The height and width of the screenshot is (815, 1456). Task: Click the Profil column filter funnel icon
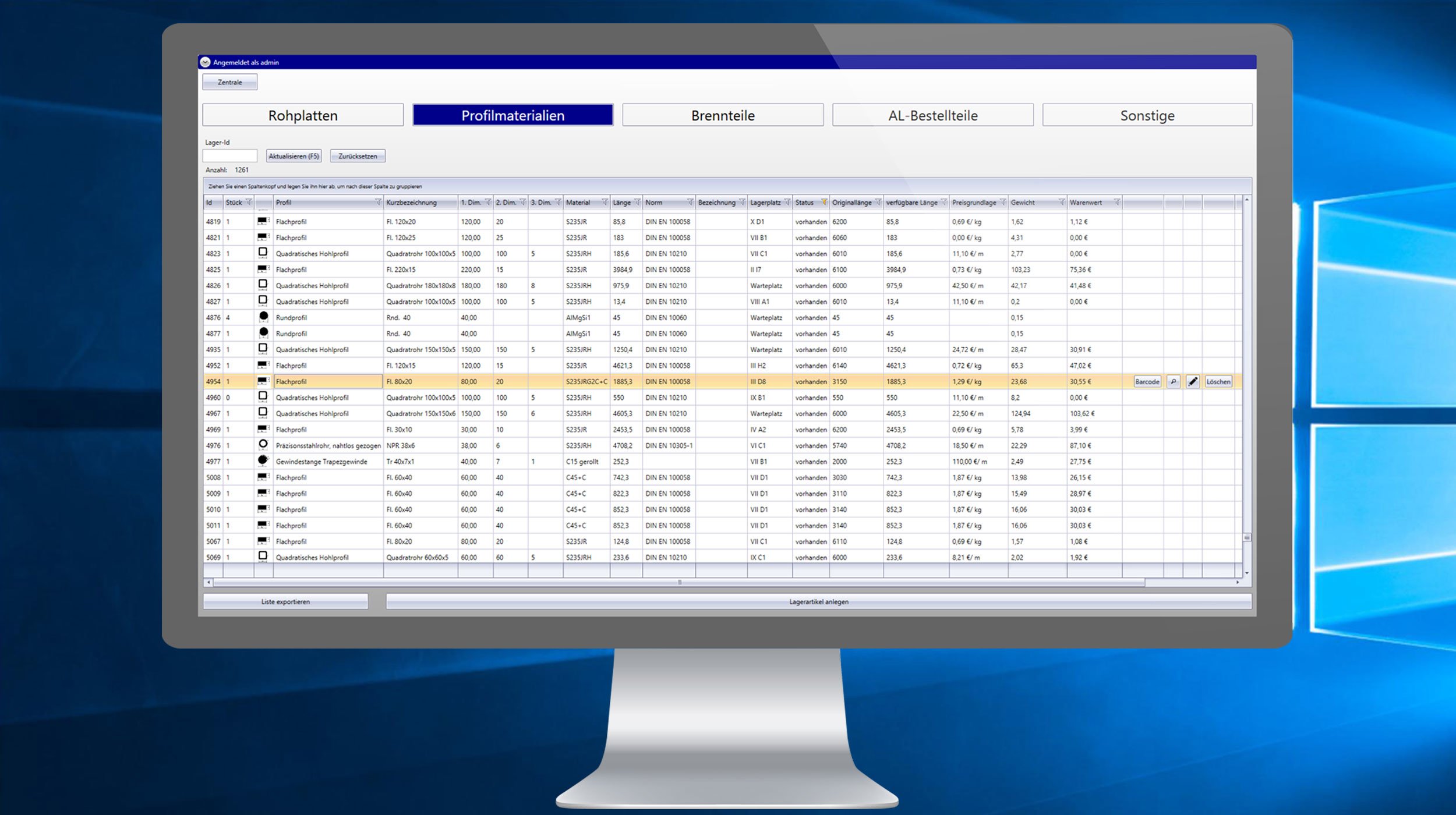point(377,203)
